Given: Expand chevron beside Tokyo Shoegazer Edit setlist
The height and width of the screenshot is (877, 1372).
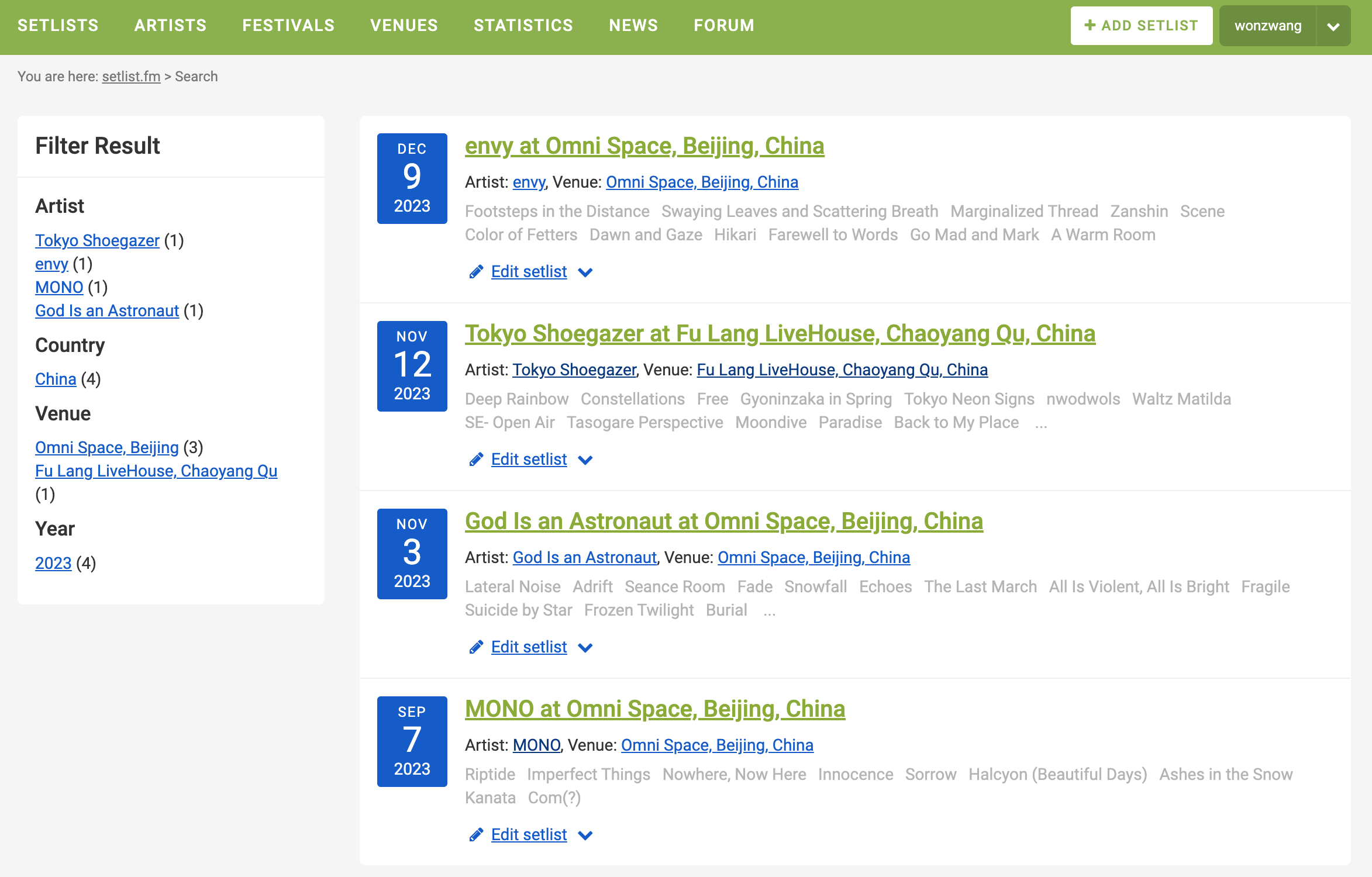Looking at the screenshot, I should (x=585, y=460).
